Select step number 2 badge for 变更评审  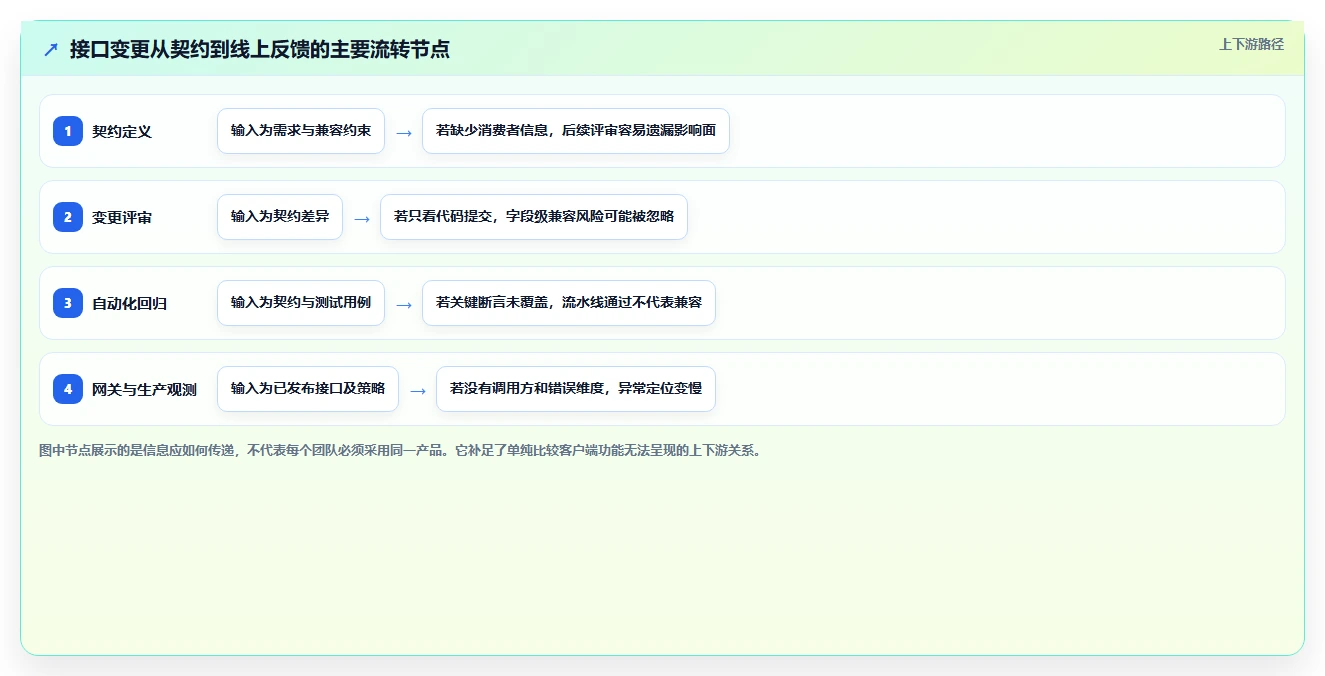tap(68, 217)
